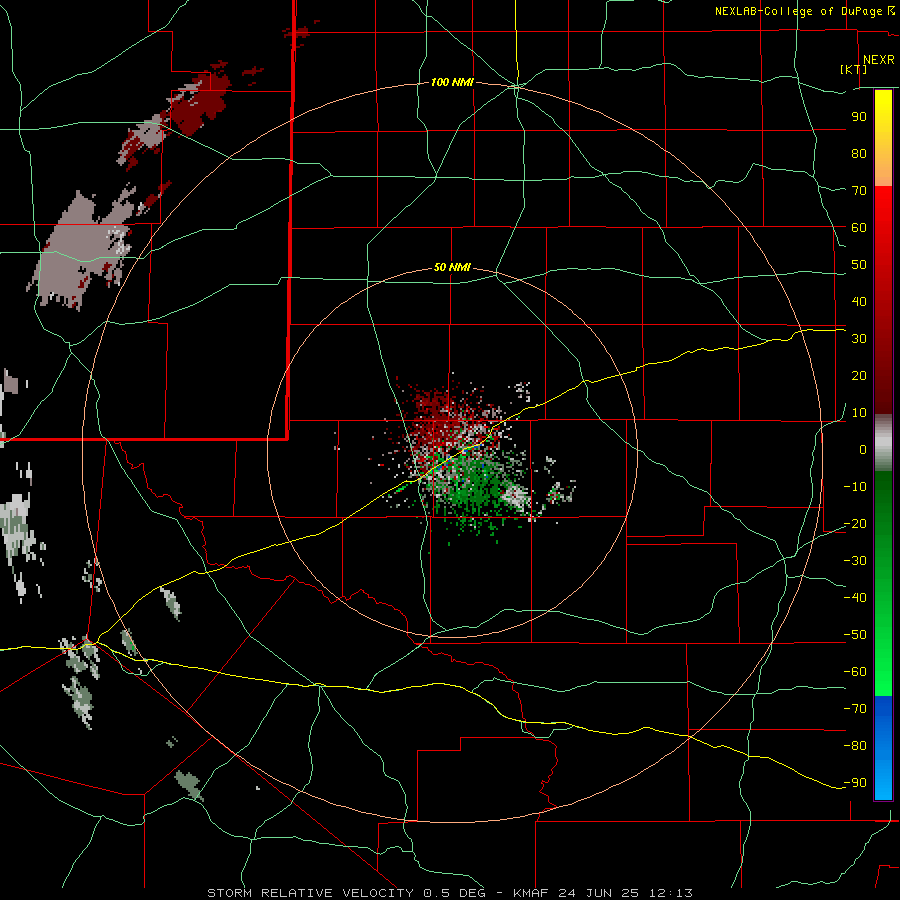
Task: Select the 50 NMI range ring label
Action: (452, 267)
